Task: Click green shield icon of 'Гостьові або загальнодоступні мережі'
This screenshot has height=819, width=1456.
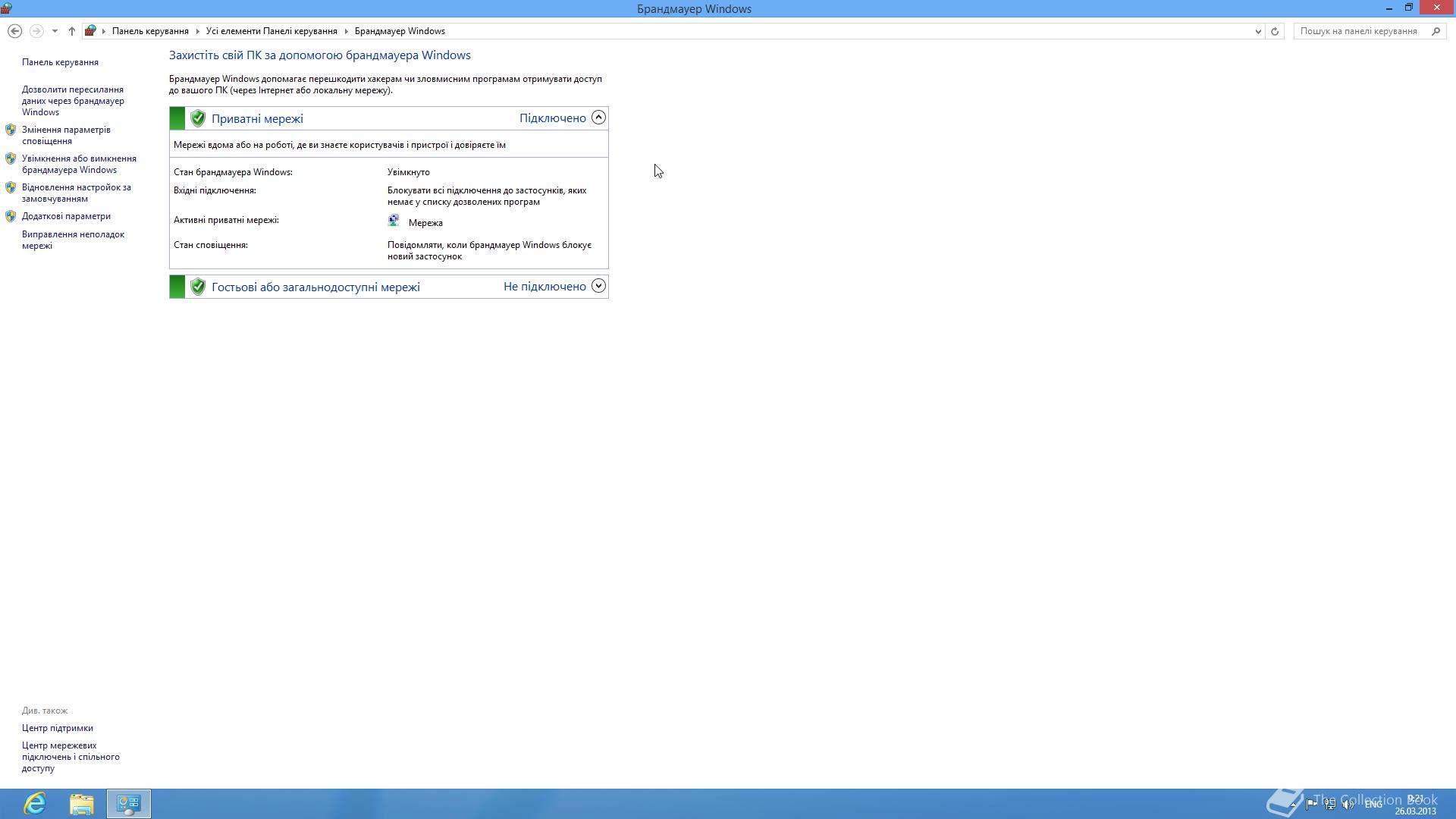Action: [198, 287]
